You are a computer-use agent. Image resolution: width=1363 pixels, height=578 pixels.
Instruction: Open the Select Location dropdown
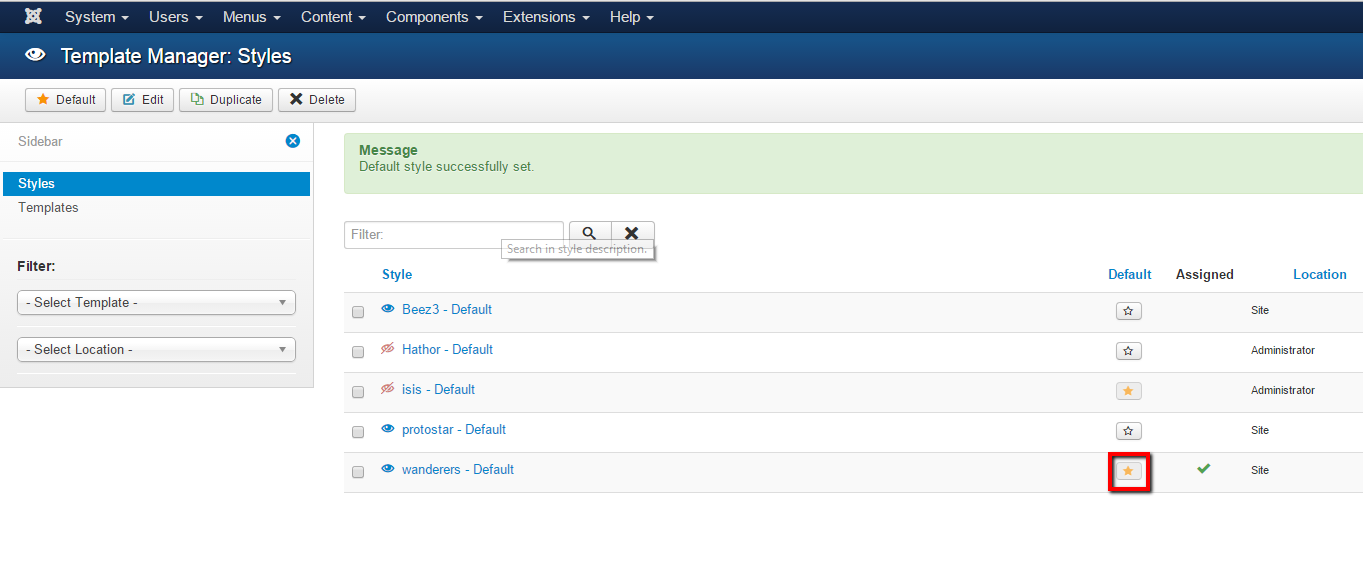pos(156,349)
